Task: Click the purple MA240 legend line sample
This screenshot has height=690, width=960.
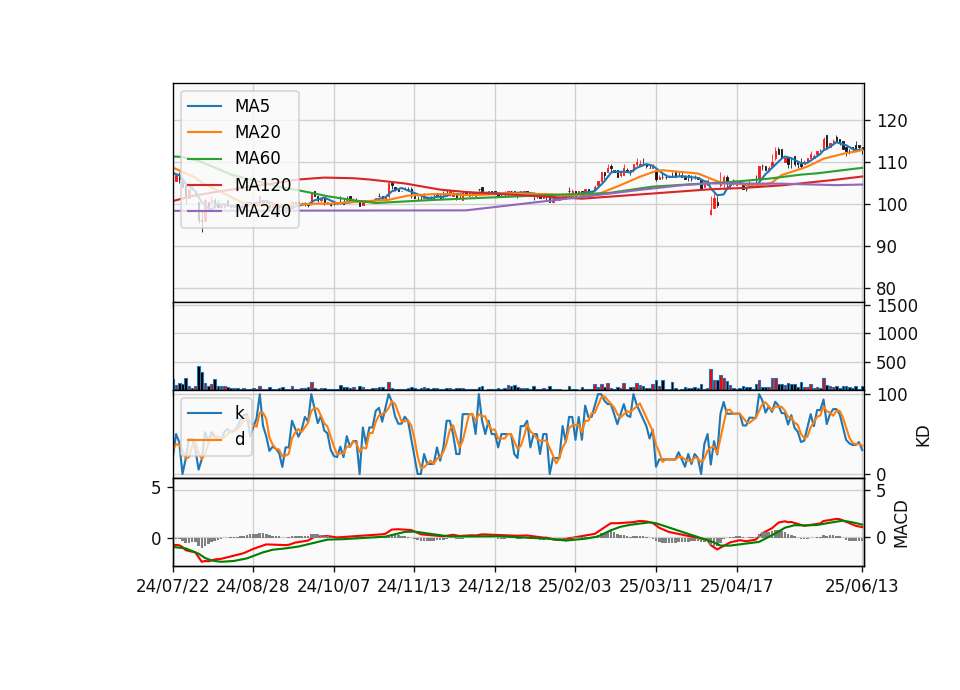Action: point(204,211)
